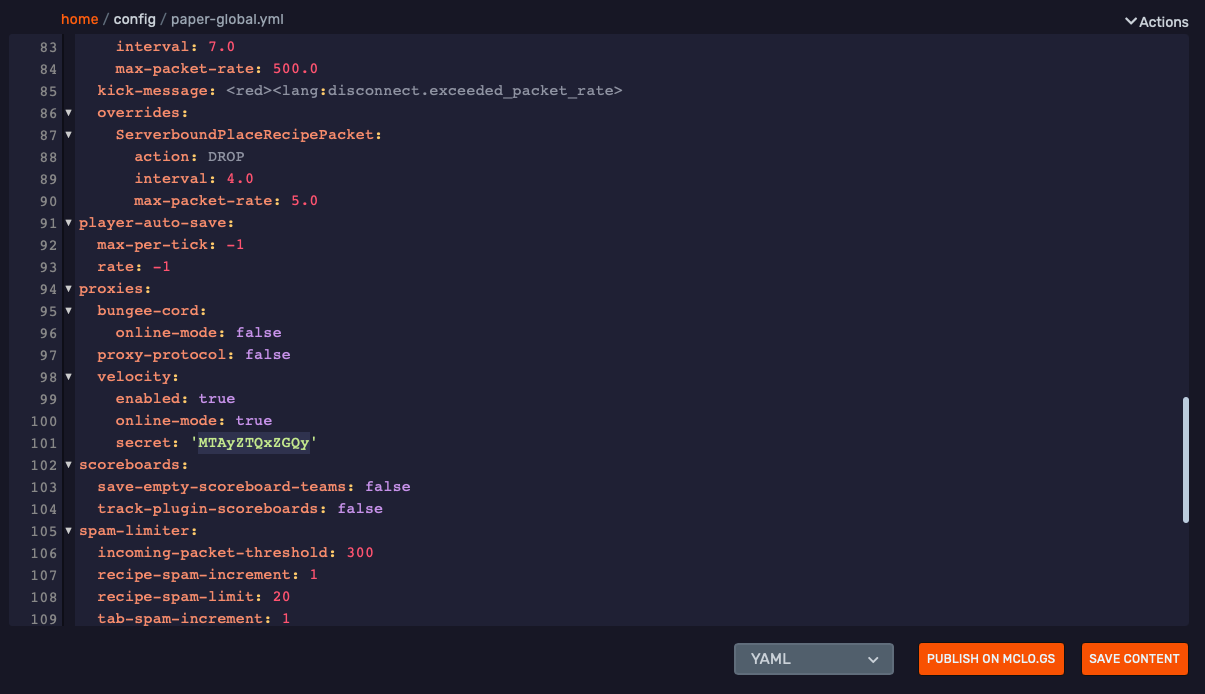Click the proxy-protocol false value

267,354
